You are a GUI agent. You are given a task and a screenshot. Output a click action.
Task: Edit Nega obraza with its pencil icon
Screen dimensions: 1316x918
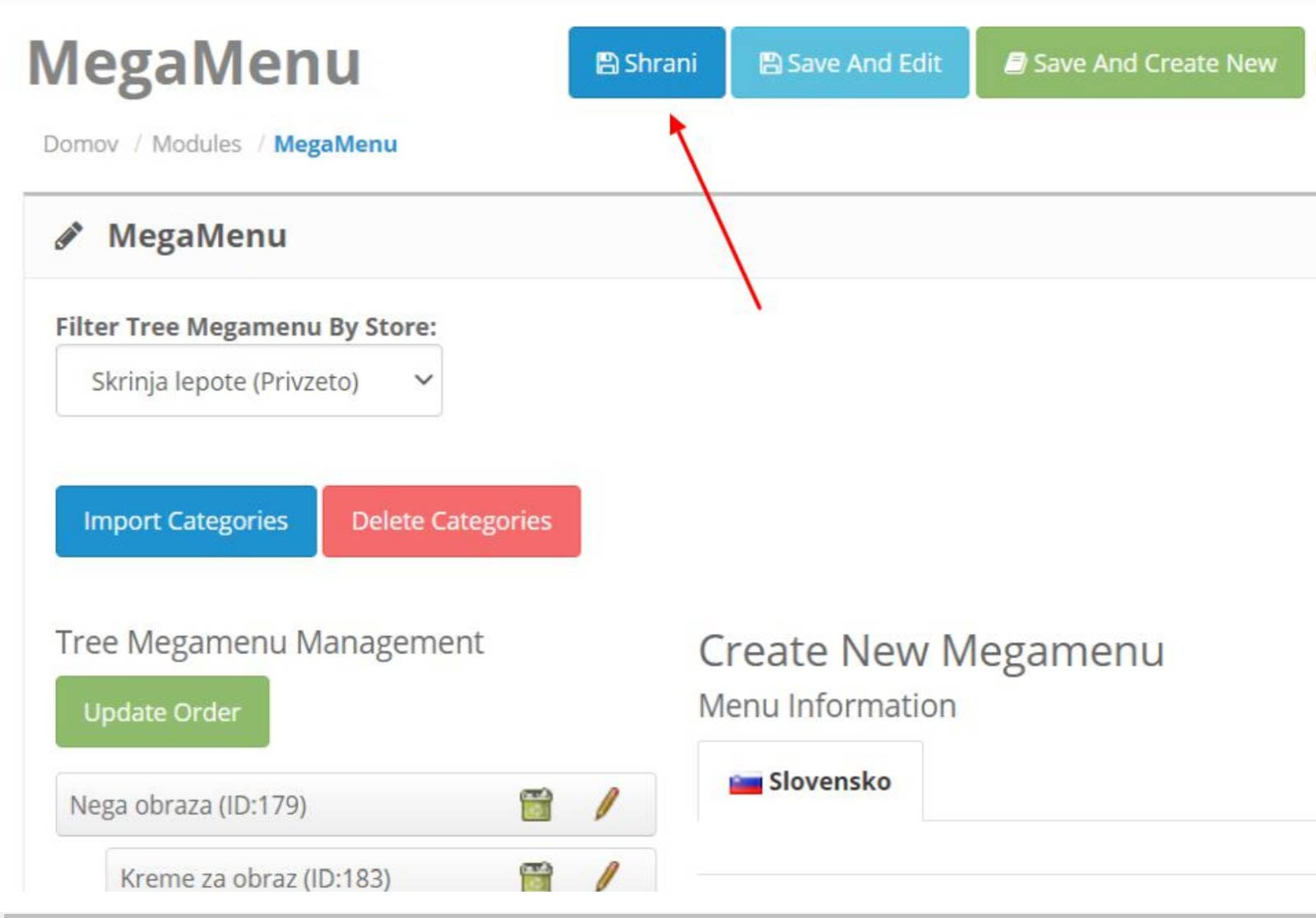[x=606, y=804]
